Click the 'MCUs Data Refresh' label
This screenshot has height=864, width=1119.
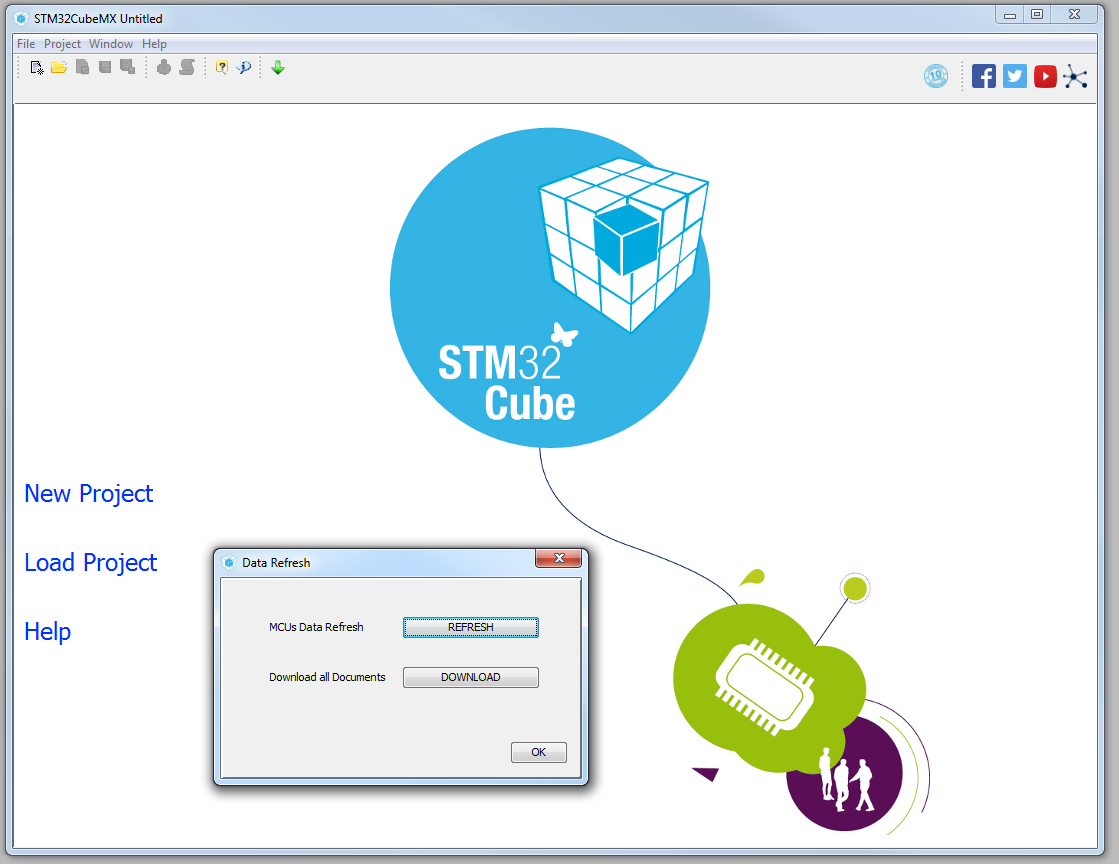[x=316, y=627]
